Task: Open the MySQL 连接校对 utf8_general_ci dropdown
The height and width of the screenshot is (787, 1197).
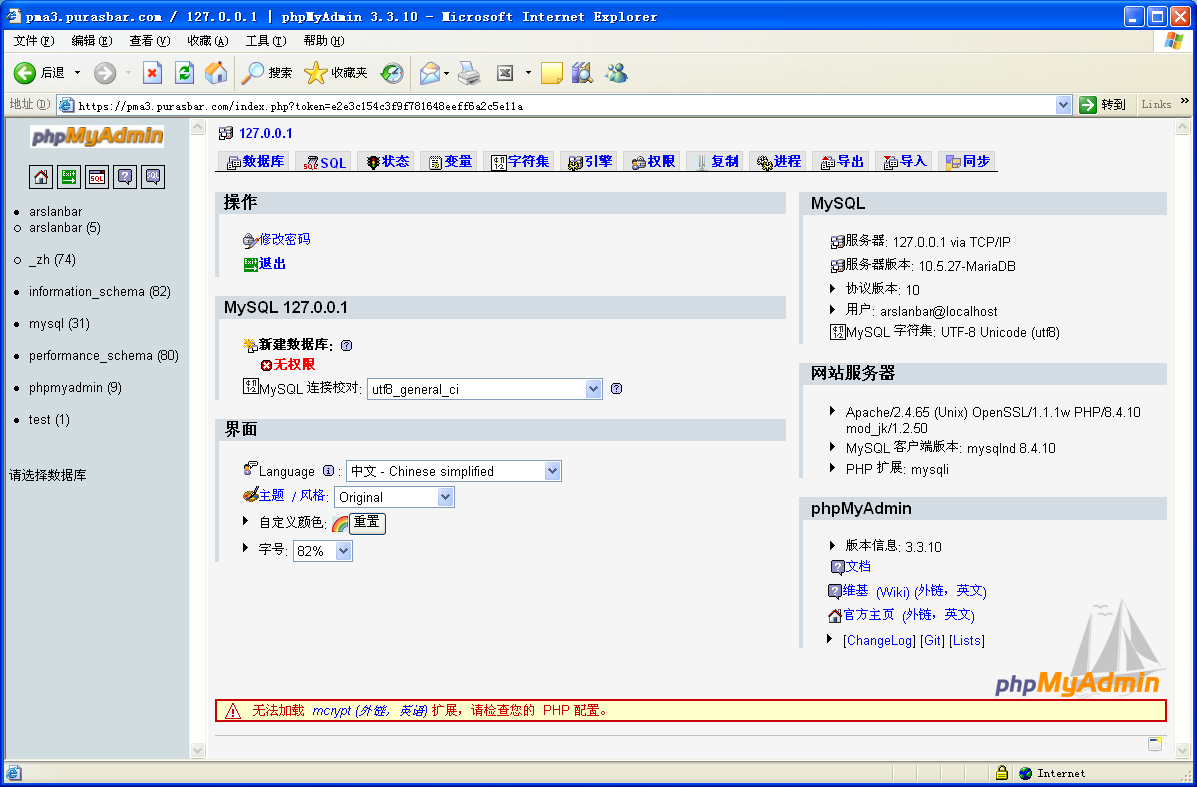Action: [x=485, y=389]
